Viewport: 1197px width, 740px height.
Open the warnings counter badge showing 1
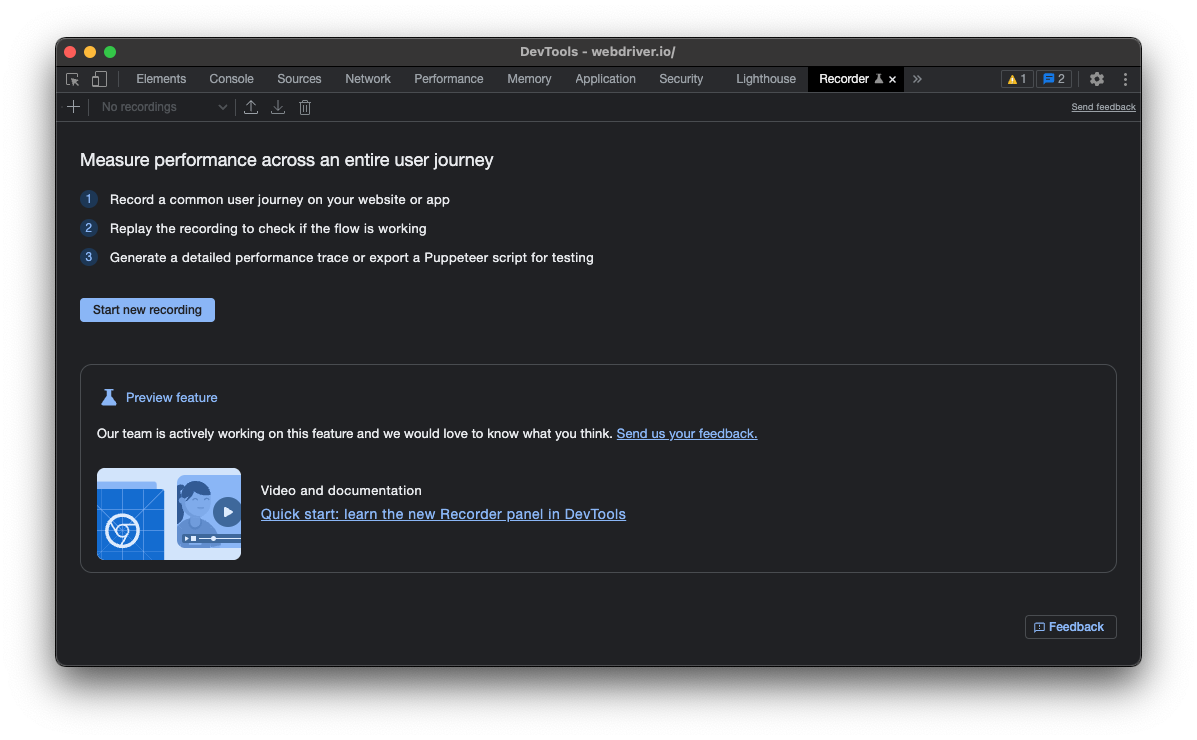[1017, 79]
